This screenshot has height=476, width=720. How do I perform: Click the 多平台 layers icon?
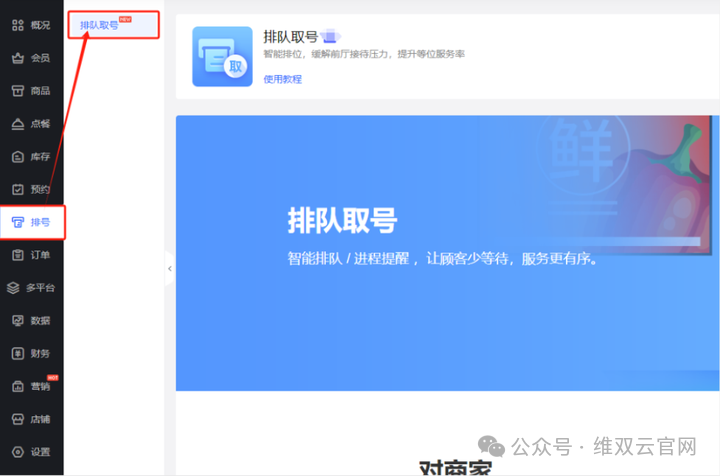point(13,288)
